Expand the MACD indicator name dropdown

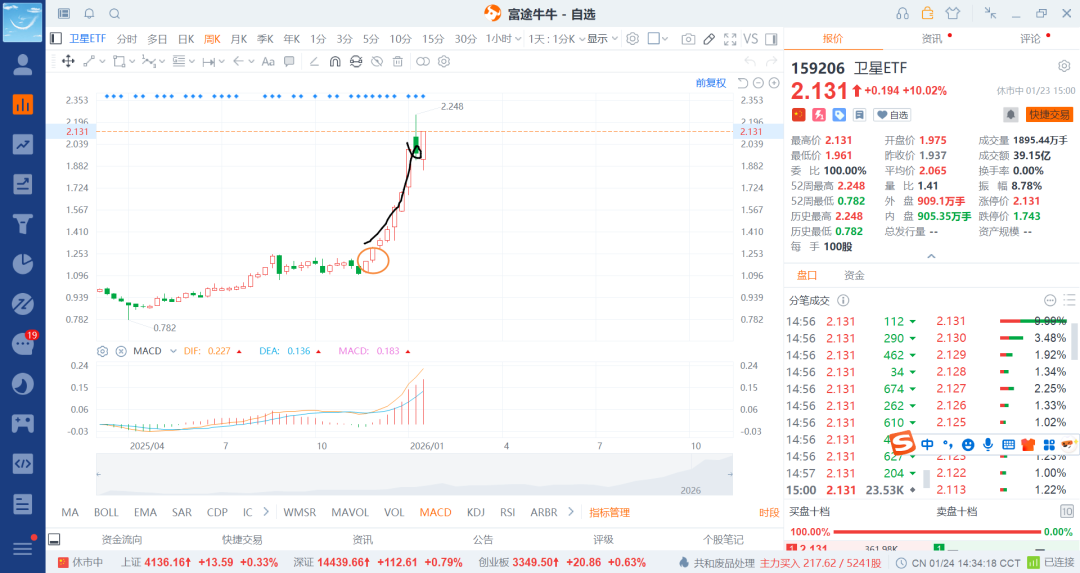tap(174, 351)
